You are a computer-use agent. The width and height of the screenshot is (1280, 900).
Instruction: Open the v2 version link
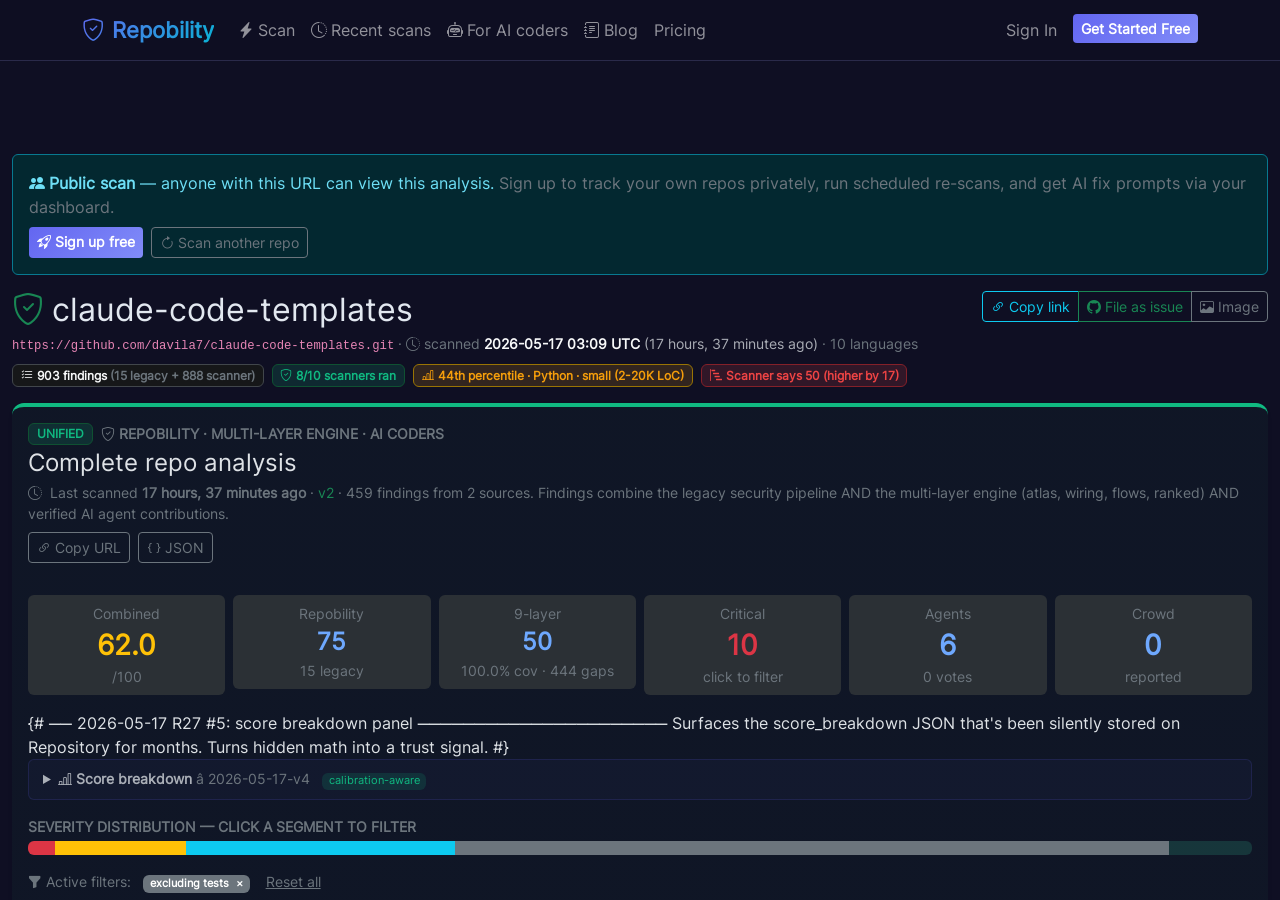326,493
